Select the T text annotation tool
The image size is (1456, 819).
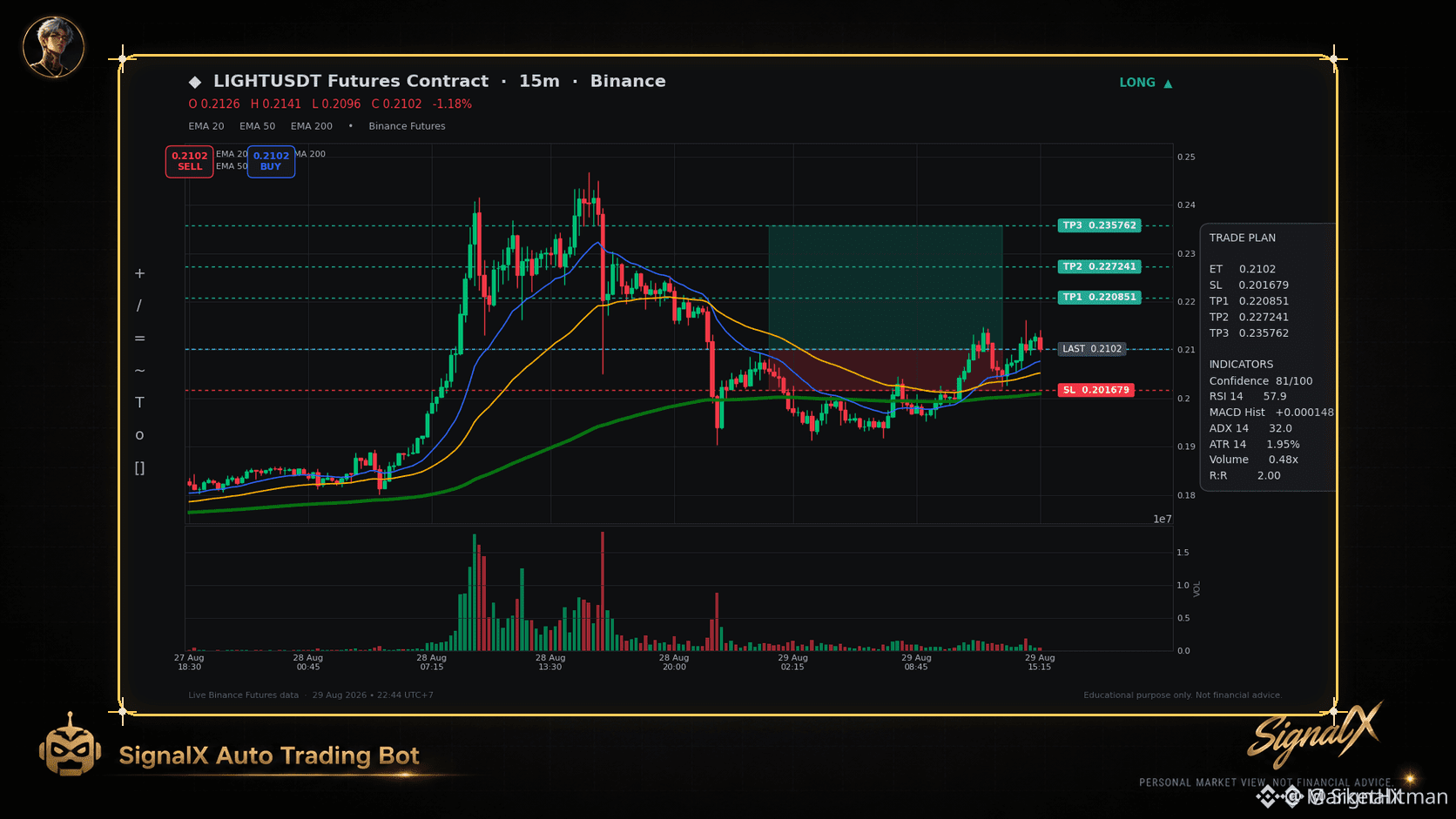click(139, 403)
